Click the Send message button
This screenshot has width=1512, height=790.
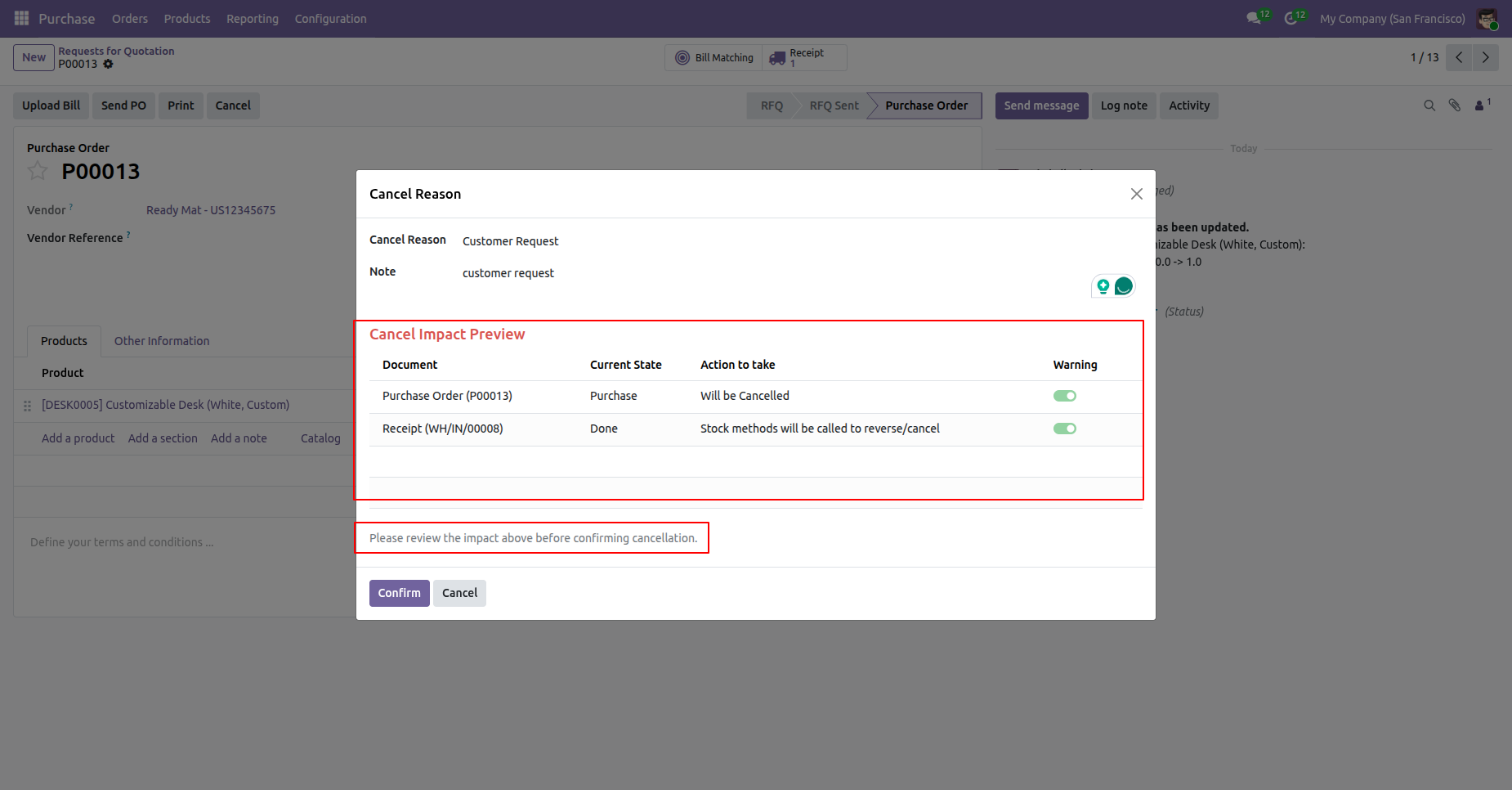pyautogui.click(x=1041, y=105)
